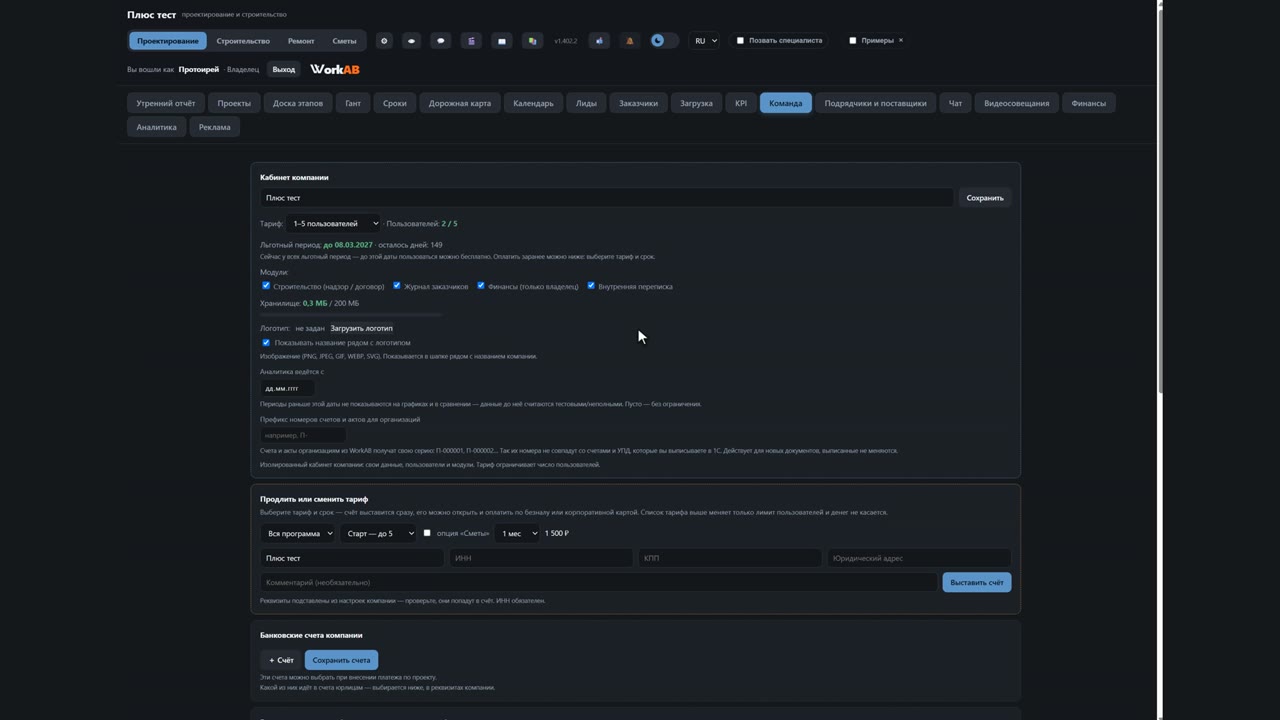This screenshot has width=1280, height=720.
Task: Enable the опция «Сметы» checkbox
Action: point(427,533)
